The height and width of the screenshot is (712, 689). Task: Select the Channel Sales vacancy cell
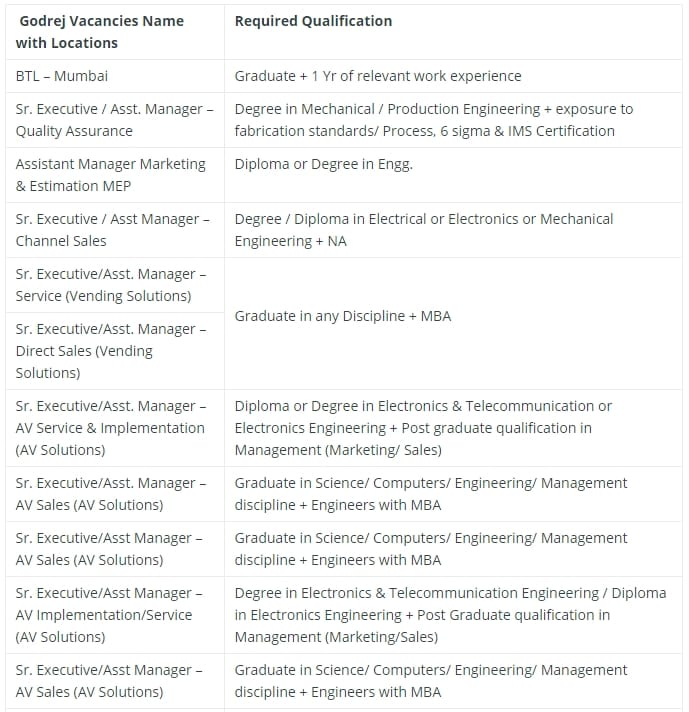112,230
